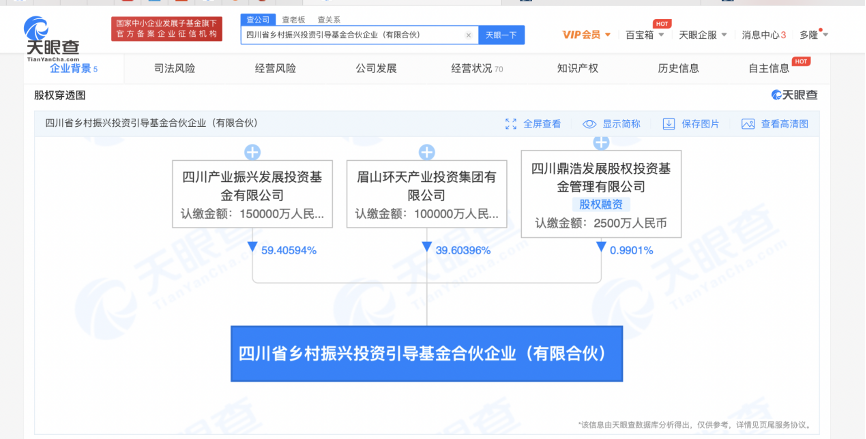Switch to the 经营风险 tab
The width and height of the screenshot is (866, 439).
[275, 68]
